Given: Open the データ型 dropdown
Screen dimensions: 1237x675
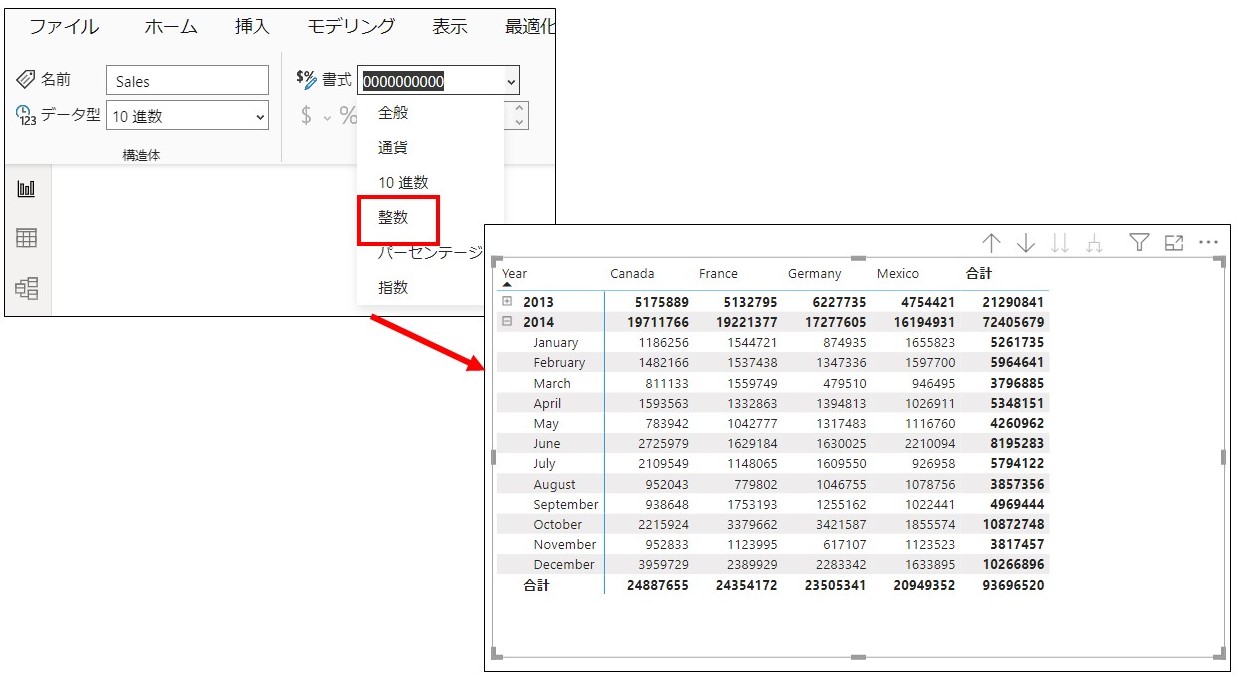Looking at the screenshot, I should pos(187,116).
